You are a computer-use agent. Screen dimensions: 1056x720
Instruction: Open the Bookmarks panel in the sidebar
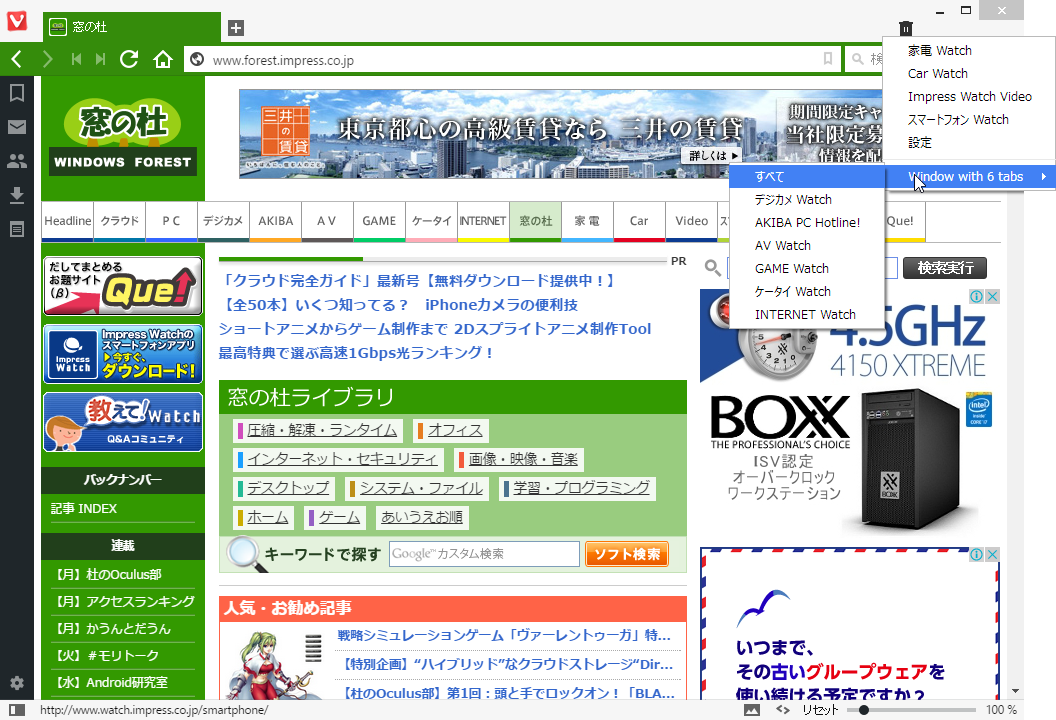click(16, 93)
